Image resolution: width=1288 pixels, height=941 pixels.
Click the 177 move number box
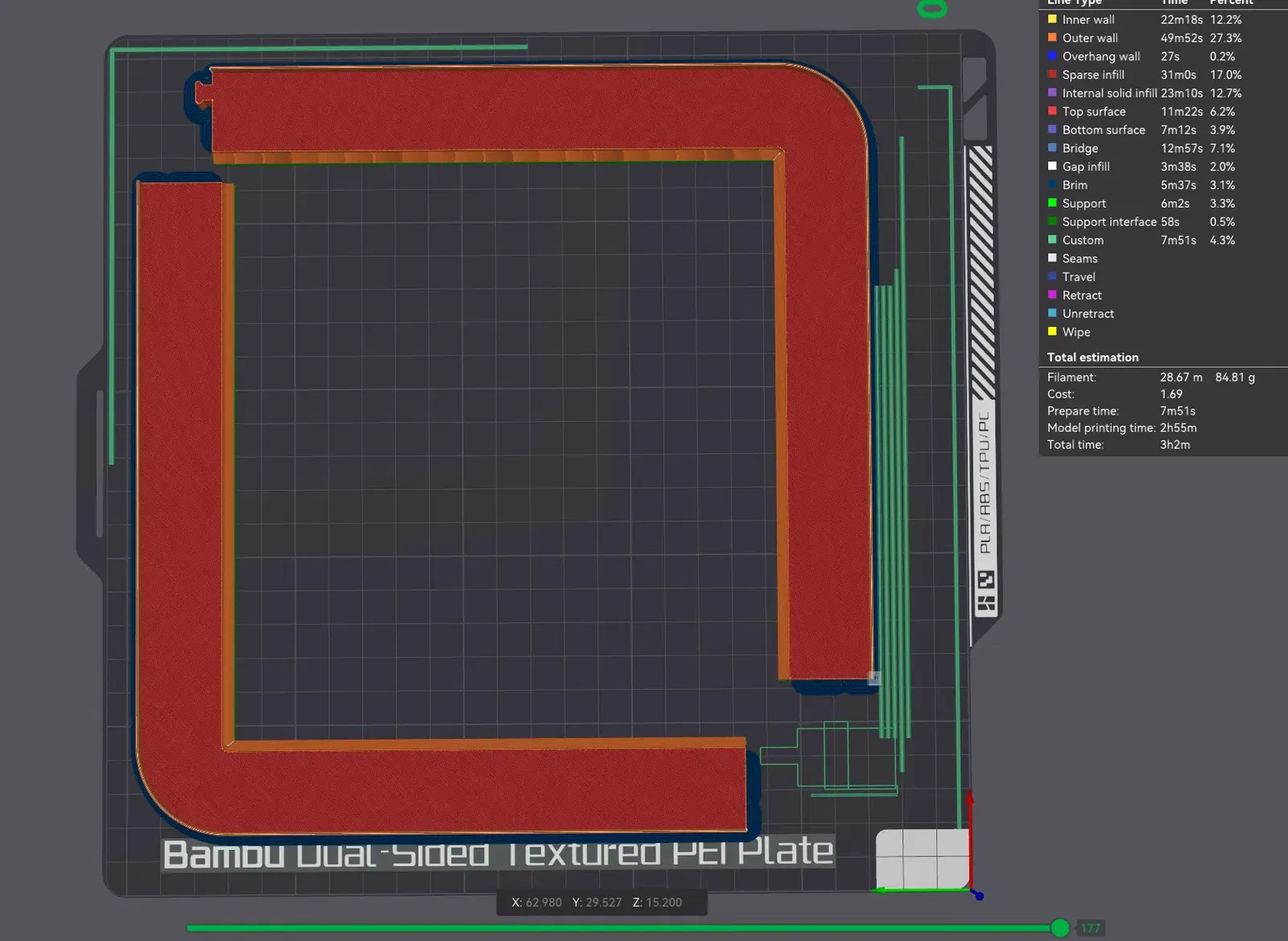pos(1091,928)
